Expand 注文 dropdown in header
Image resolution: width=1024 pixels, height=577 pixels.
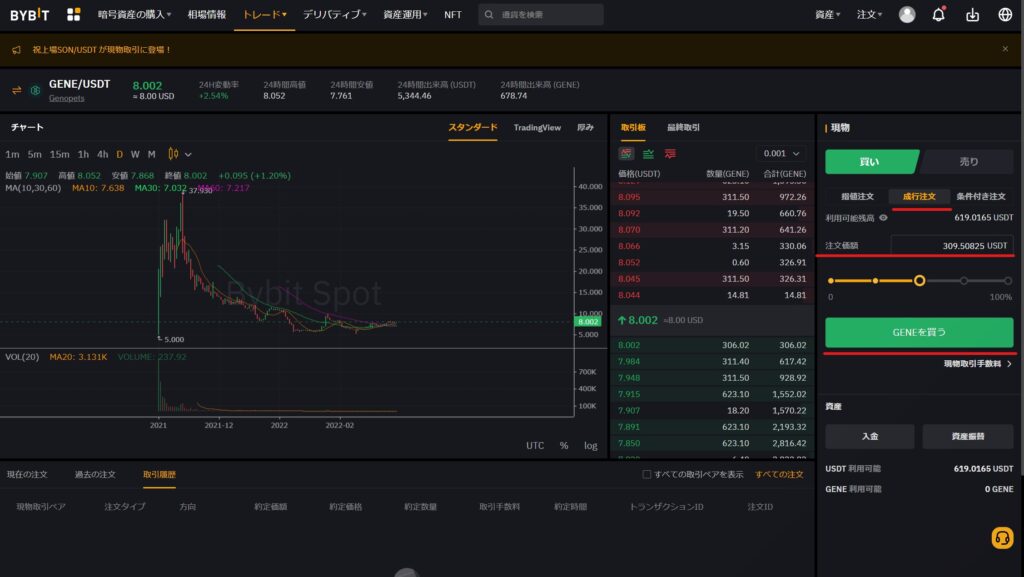pyautogui.click(x=869, y=14)
